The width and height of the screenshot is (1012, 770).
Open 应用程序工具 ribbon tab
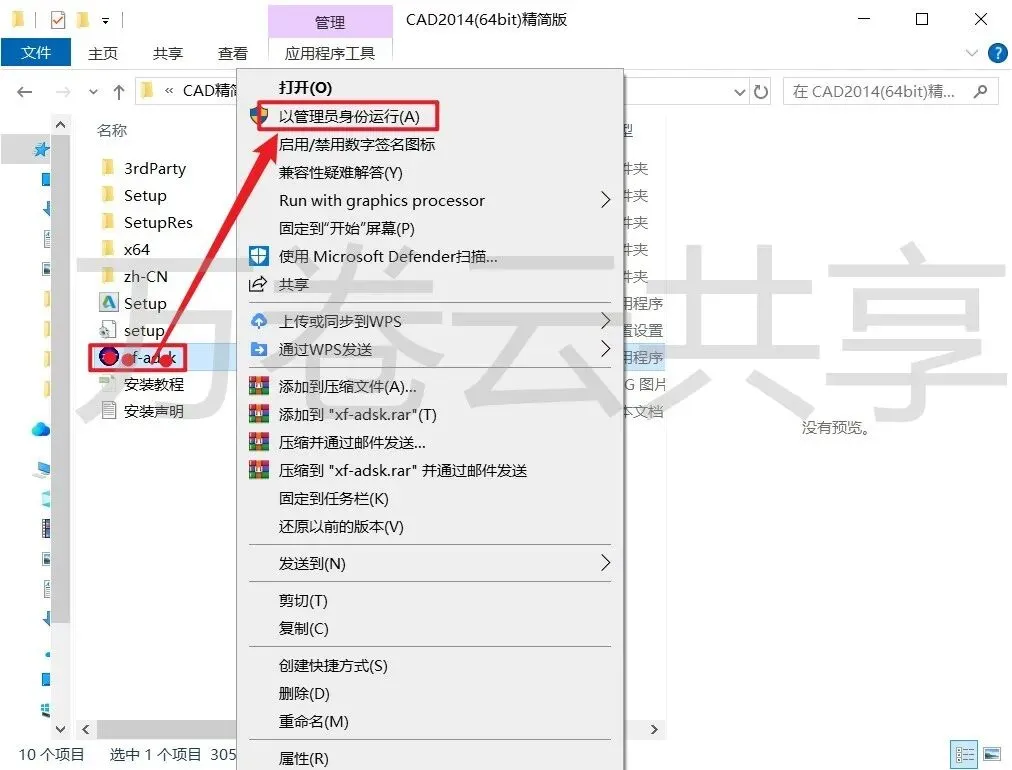(330, 53)
